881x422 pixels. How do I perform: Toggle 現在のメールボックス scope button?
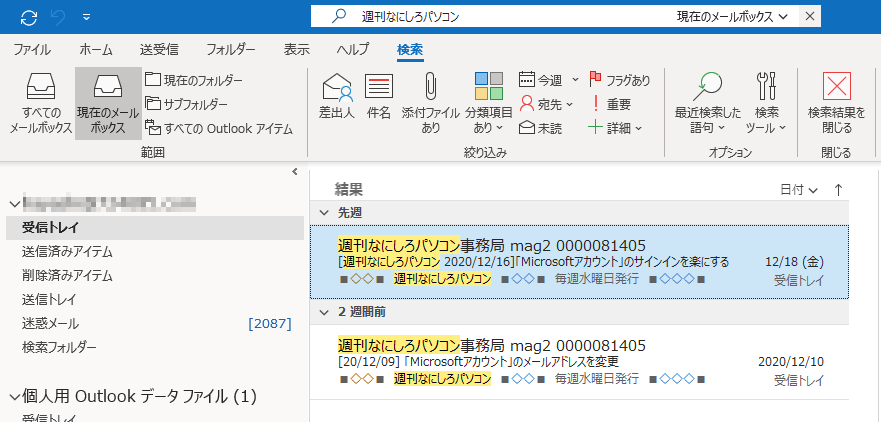pos(108,104)
